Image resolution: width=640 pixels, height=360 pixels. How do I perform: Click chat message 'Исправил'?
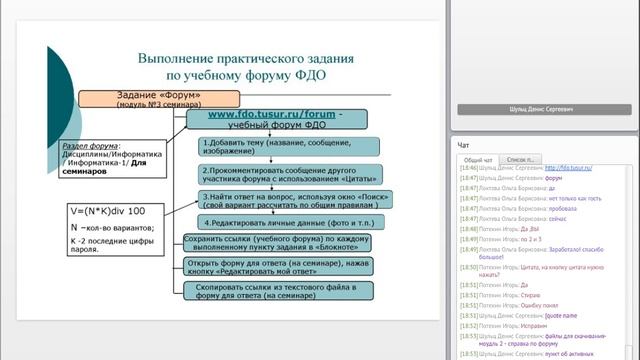click(x=533, y=326)
